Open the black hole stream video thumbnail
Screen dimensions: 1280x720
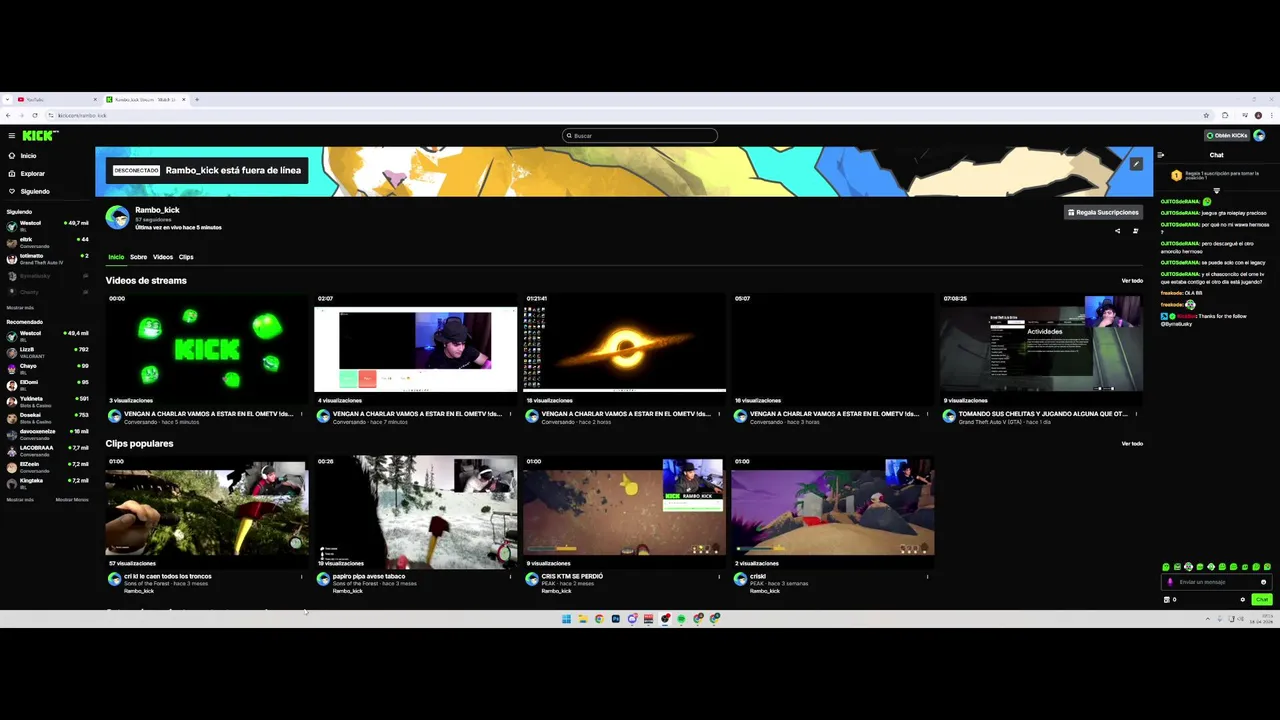point(624,349)
